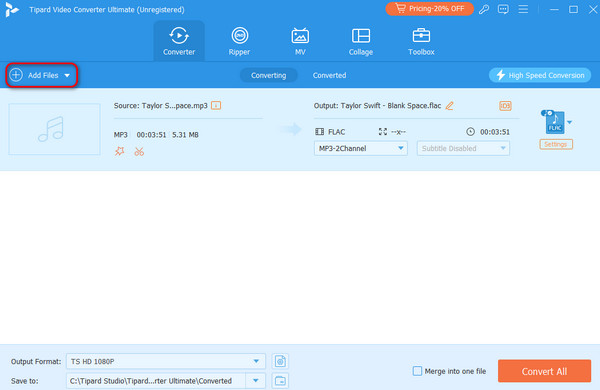
Task: Open the hamburger menu
Action: [x=523, y=9]
